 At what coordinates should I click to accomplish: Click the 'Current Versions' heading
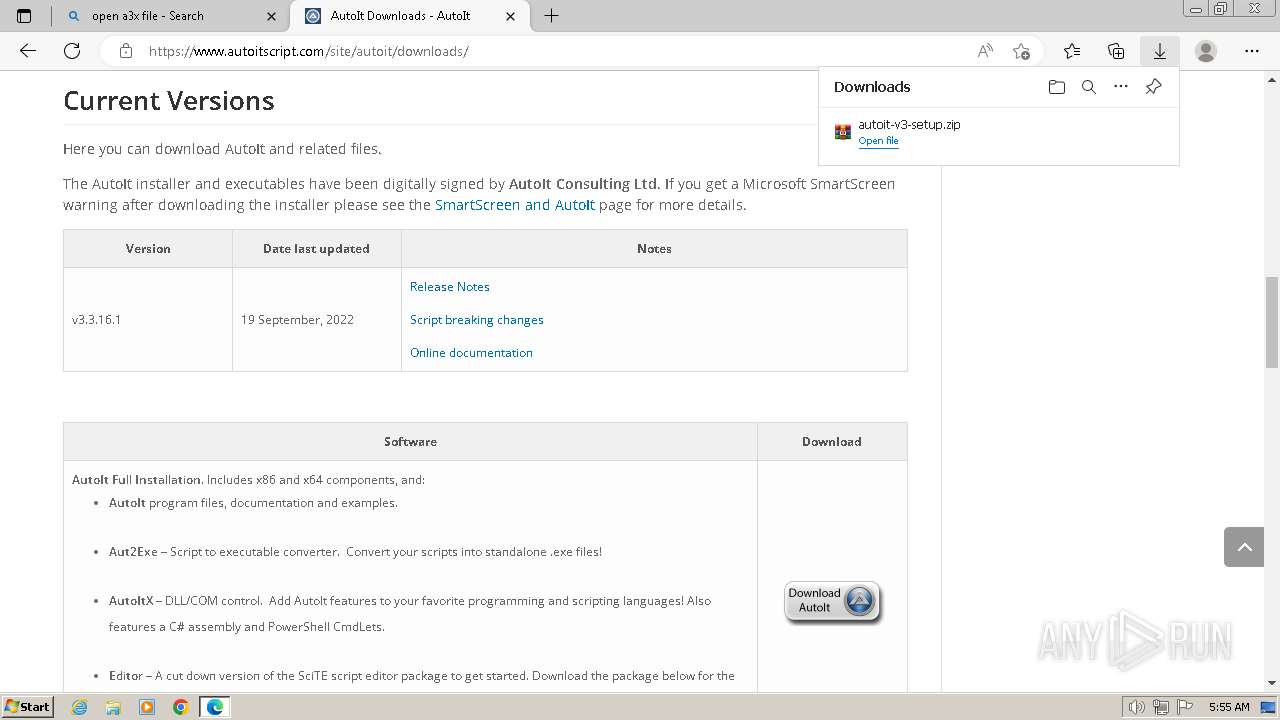169,101
